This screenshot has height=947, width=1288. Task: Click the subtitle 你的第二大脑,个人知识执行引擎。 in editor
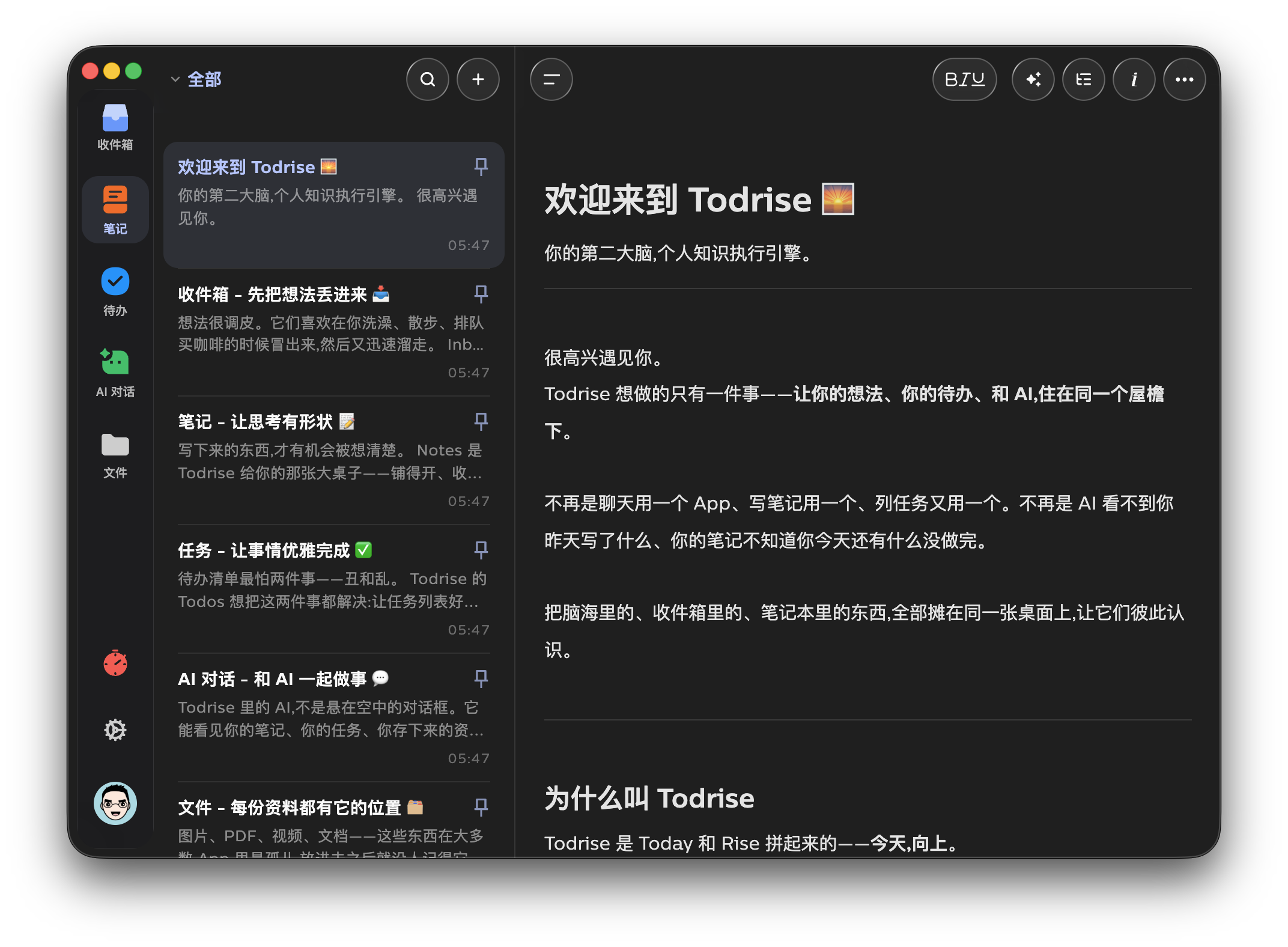coord(678,253)
